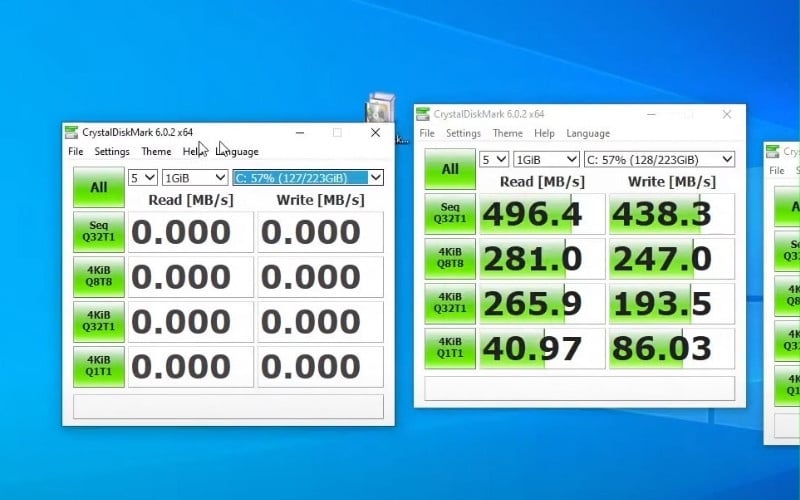
Task: Open the Language menu in middle window
Action: coord(587,133)
